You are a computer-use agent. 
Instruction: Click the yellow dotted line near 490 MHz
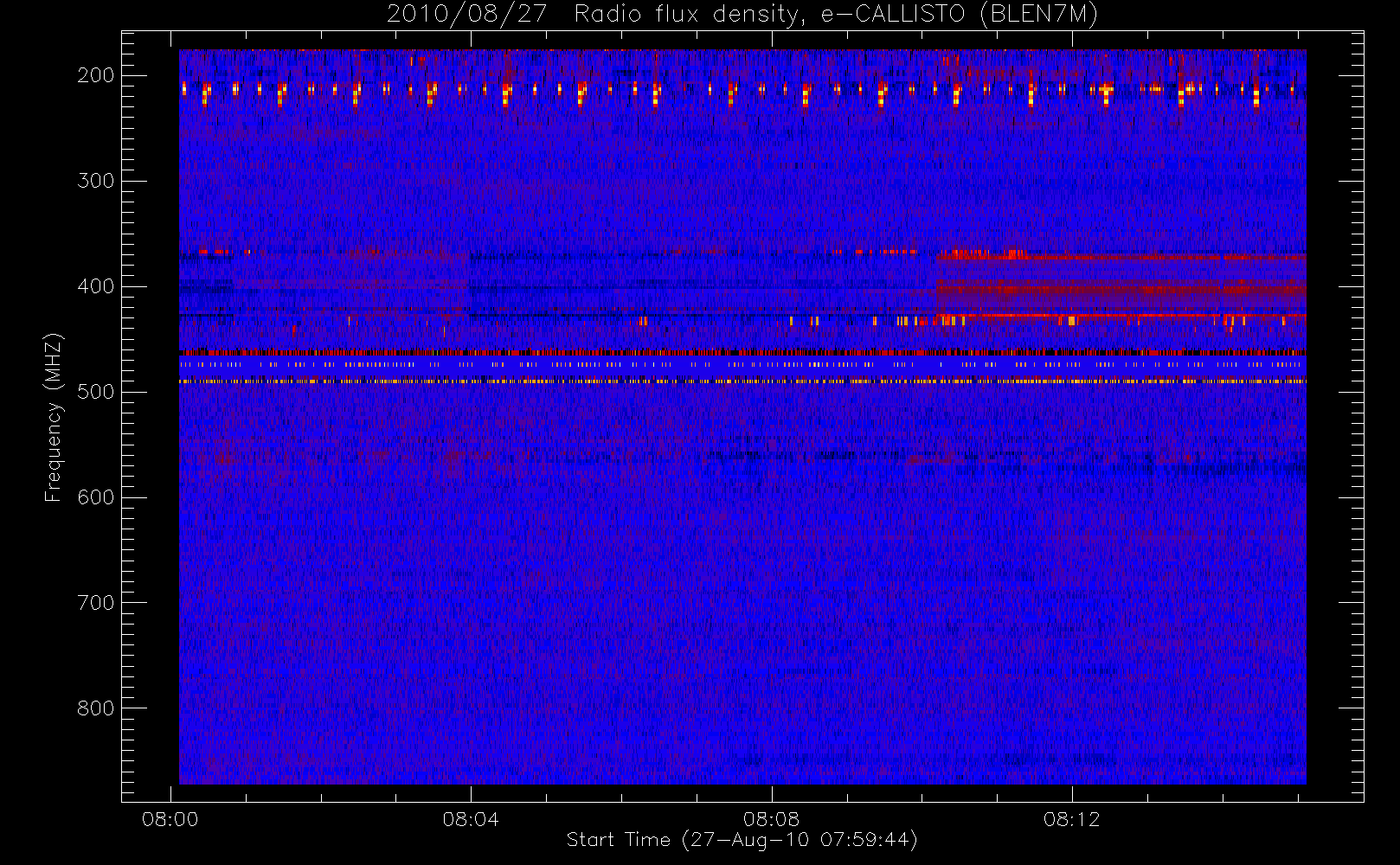pos(742,381)
